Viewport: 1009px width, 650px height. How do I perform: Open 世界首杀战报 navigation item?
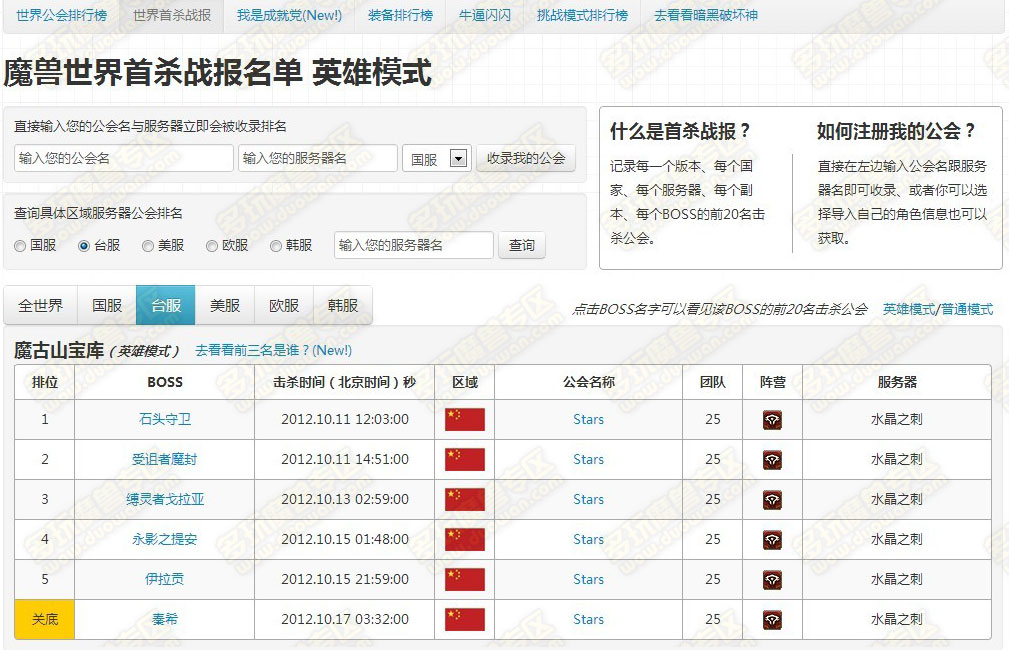click(x=172, y=15)
